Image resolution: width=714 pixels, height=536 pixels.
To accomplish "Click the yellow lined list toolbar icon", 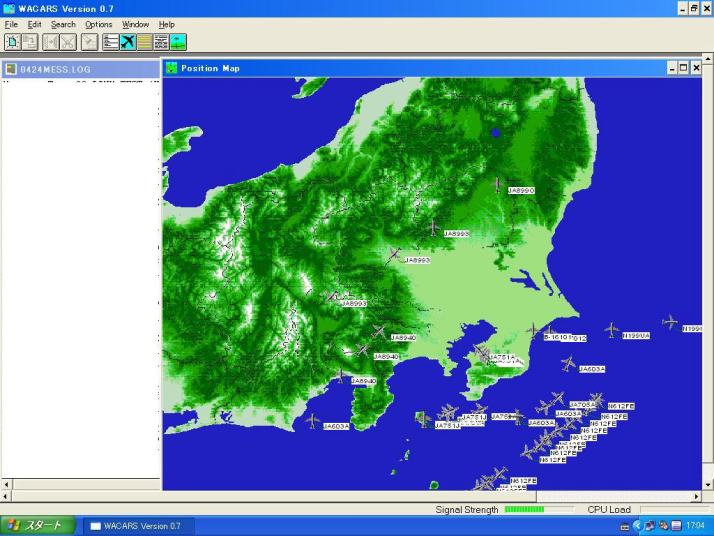I will 145,42.
